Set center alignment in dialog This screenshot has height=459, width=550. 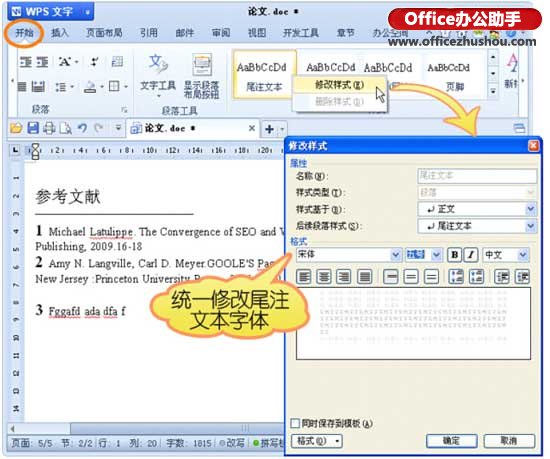(323, 277)
